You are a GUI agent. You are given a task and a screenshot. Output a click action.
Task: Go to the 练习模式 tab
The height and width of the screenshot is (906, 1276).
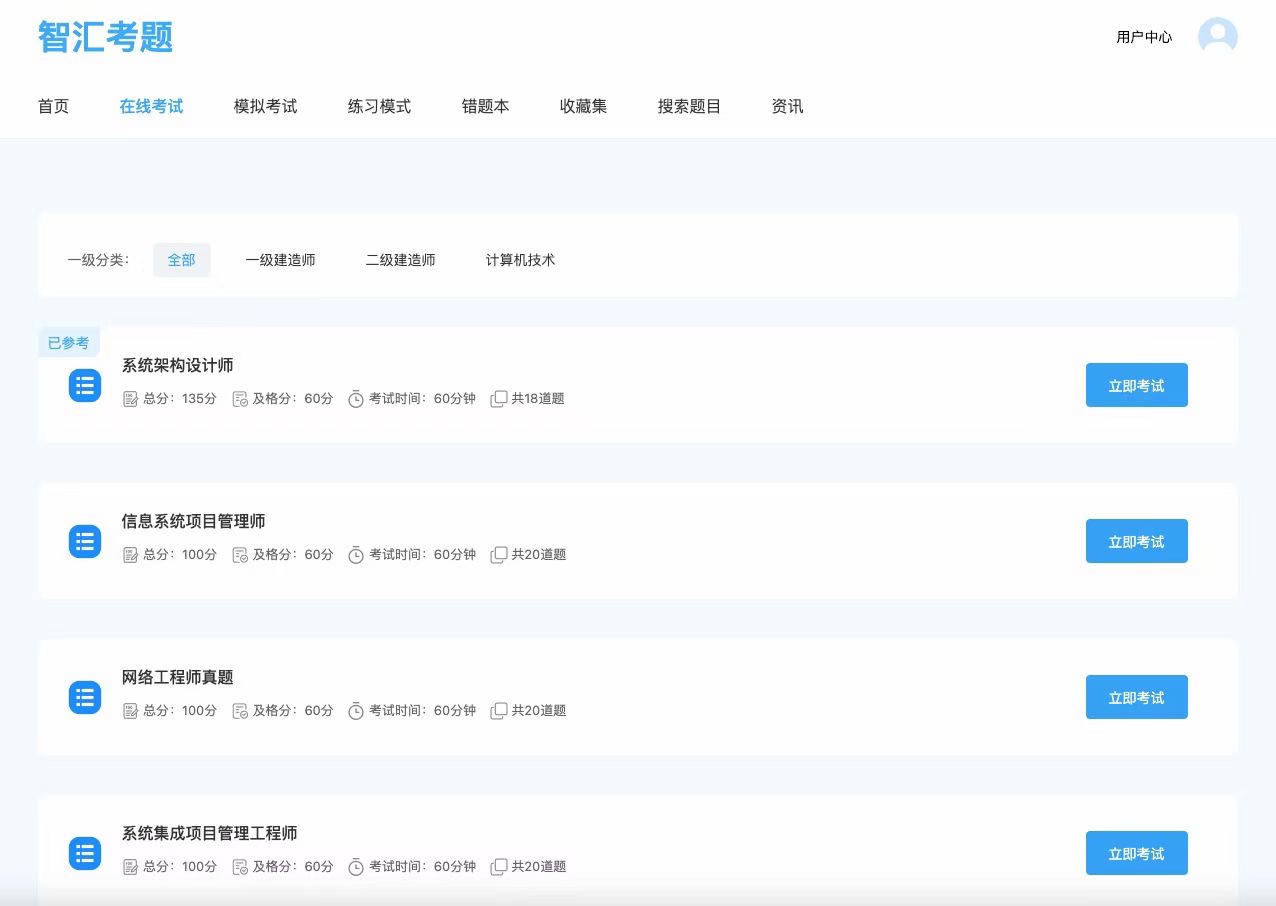click(379, 106)
